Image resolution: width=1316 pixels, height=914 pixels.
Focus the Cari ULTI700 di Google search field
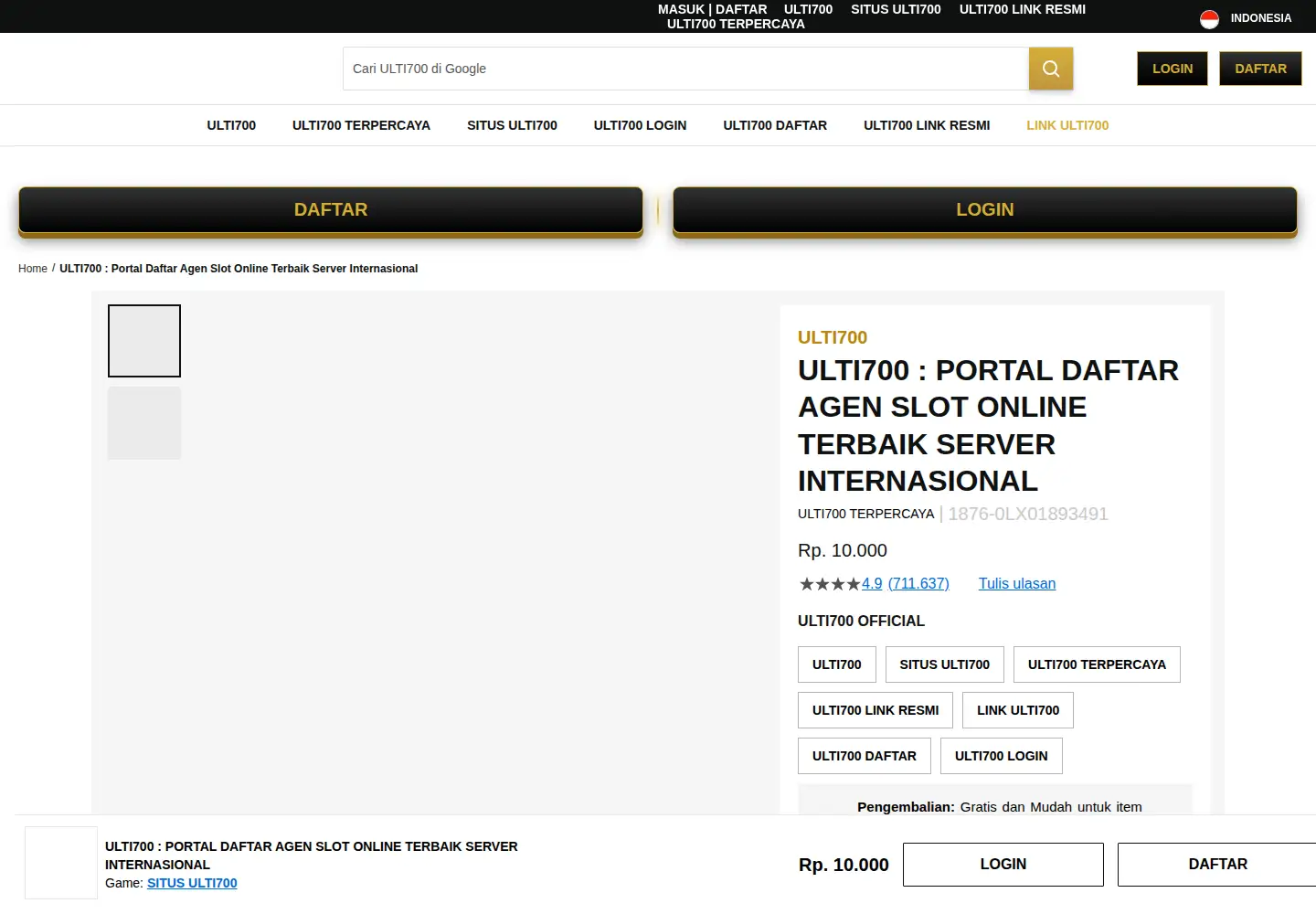click(685, 69)
